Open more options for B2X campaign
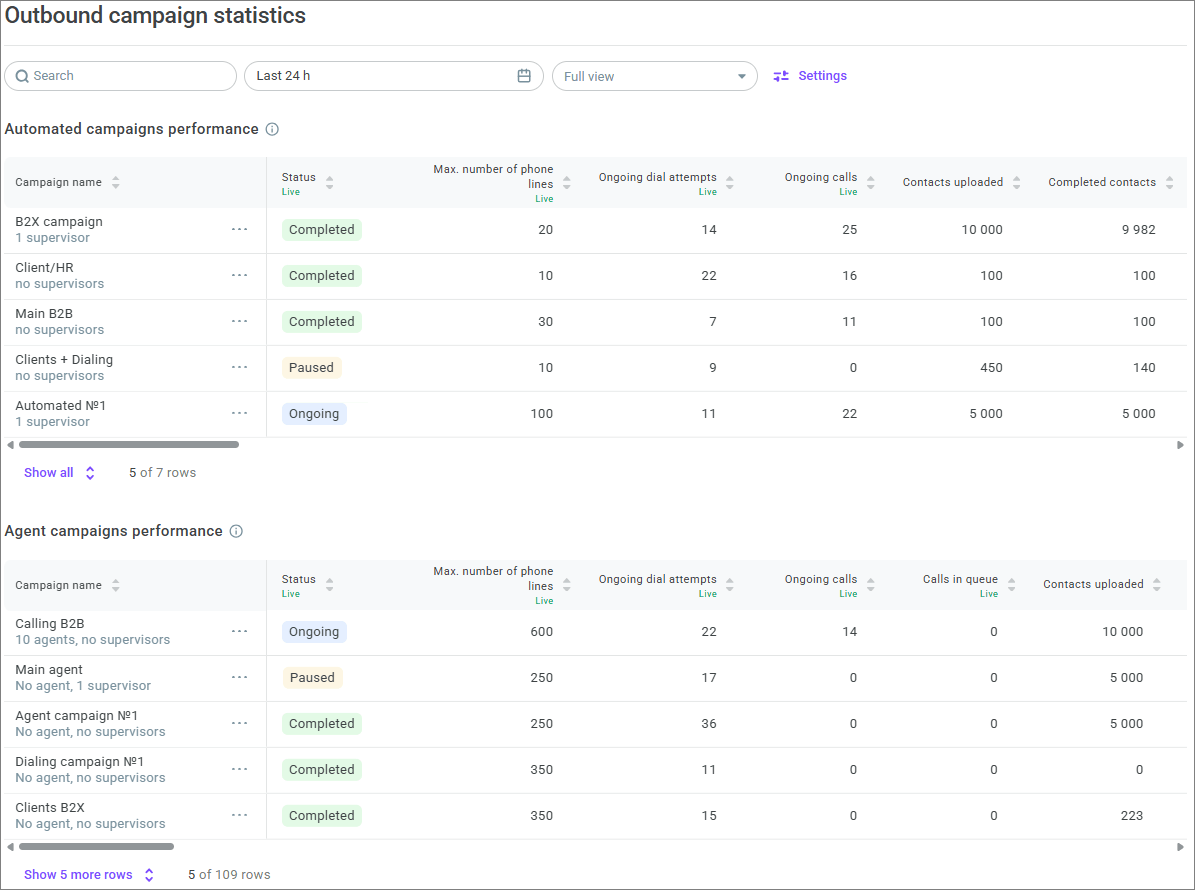The width and height of the screenshot is (1195, 890). tap(239, 229)
